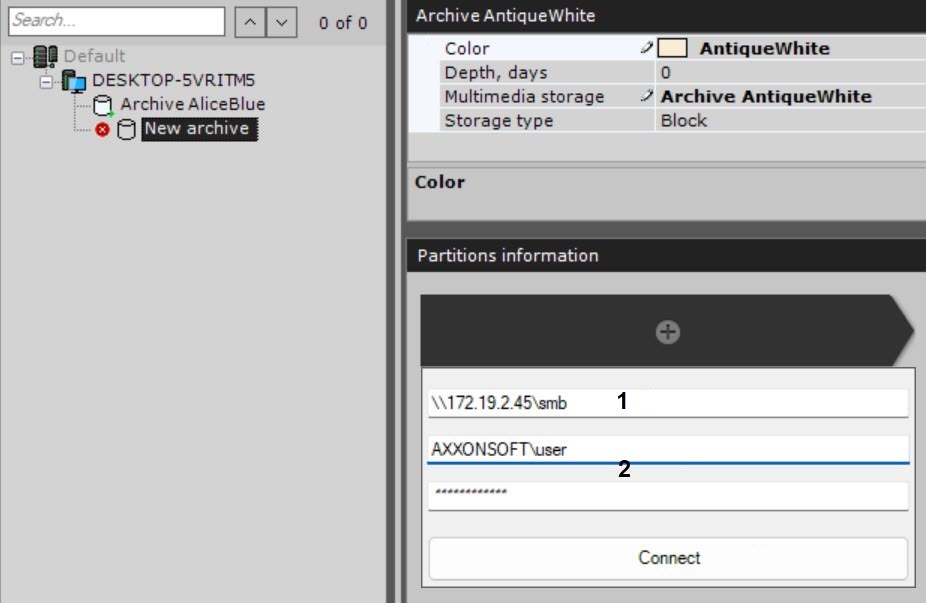This screenshot has width=926, height=603.
Task: Click the 0 of 0 search counter
Action: (343, 23)
